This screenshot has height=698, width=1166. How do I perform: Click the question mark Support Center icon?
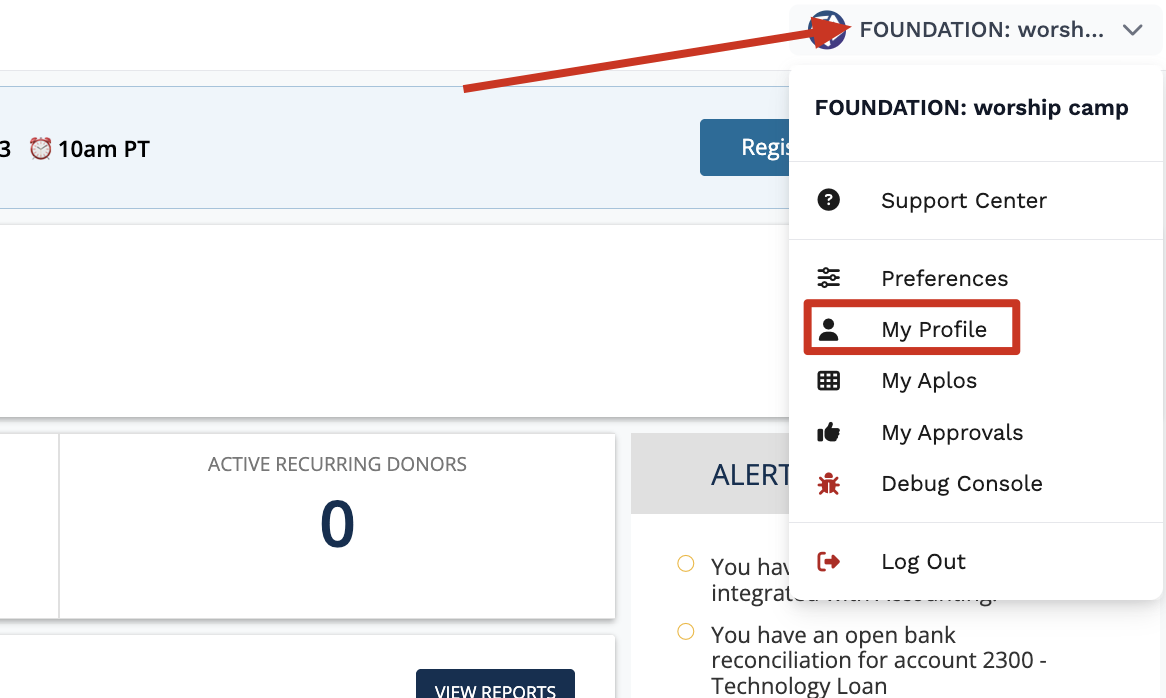[828, 200]
